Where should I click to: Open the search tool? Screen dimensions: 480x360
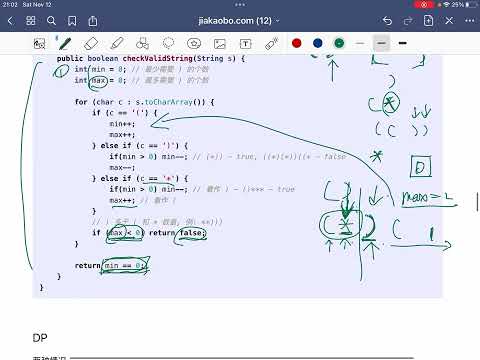(x=51, y=21)
